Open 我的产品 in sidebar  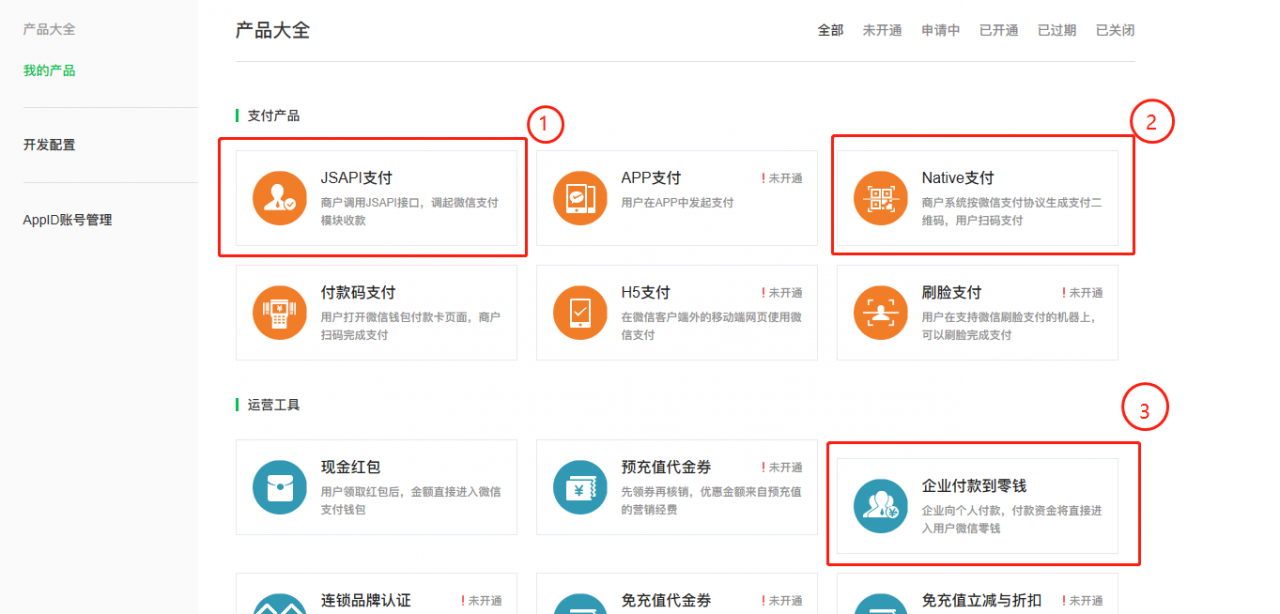click(x=49, y=70)
